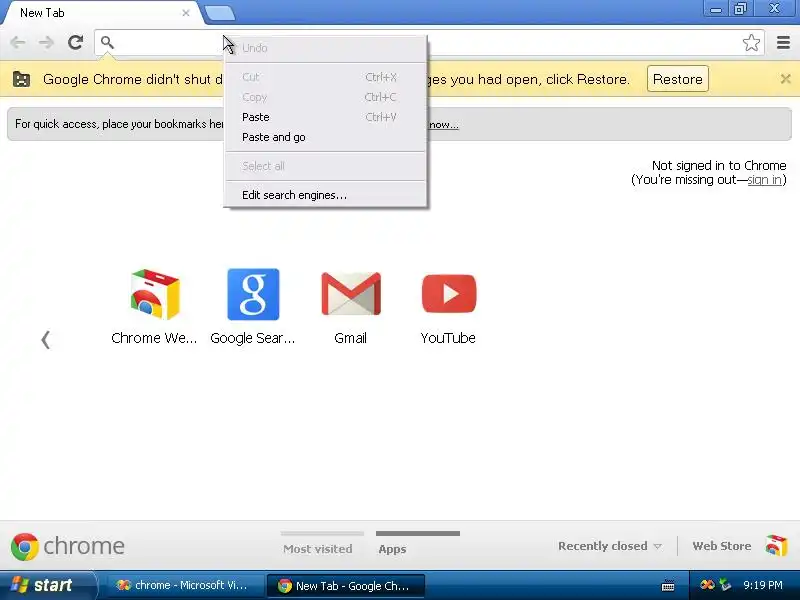The height and width of the screenshot is (600, 800).
Task: Open the Chrome hamburger menu
Action: point(783,42)
